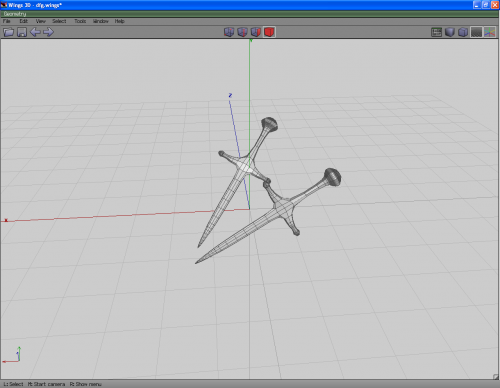Select face selection mode cube icon
500x388 pixels.
256,32
